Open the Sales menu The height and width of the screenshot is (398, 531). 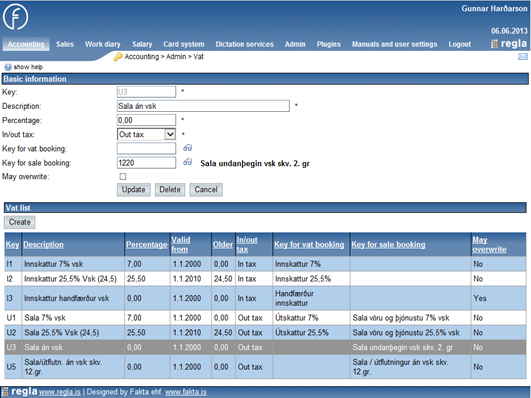tap(65, 44)
